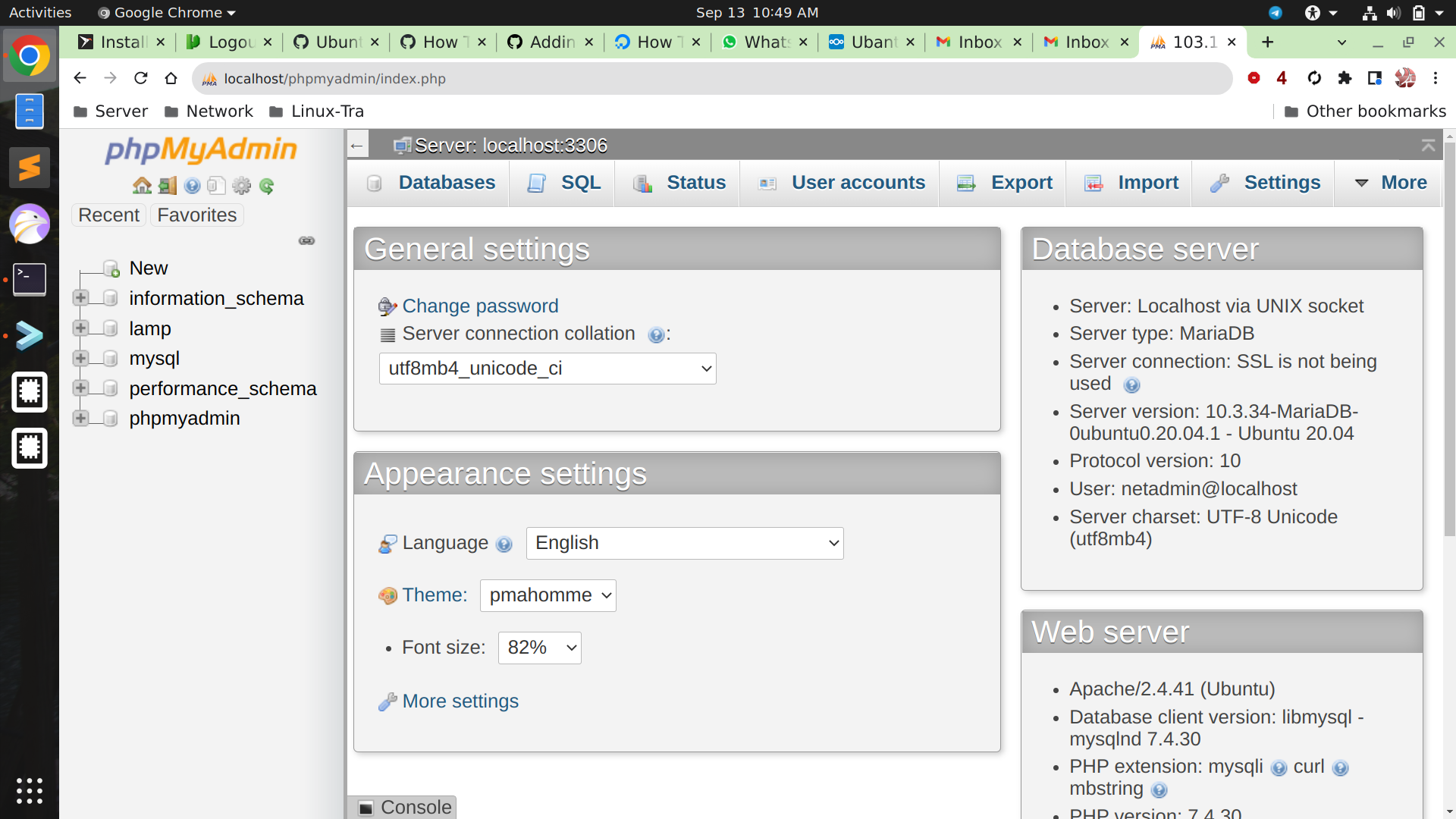The image size is (1456, 819).
Task: Open MariaDB documentation document icon
Action: (x=217, y=186)
